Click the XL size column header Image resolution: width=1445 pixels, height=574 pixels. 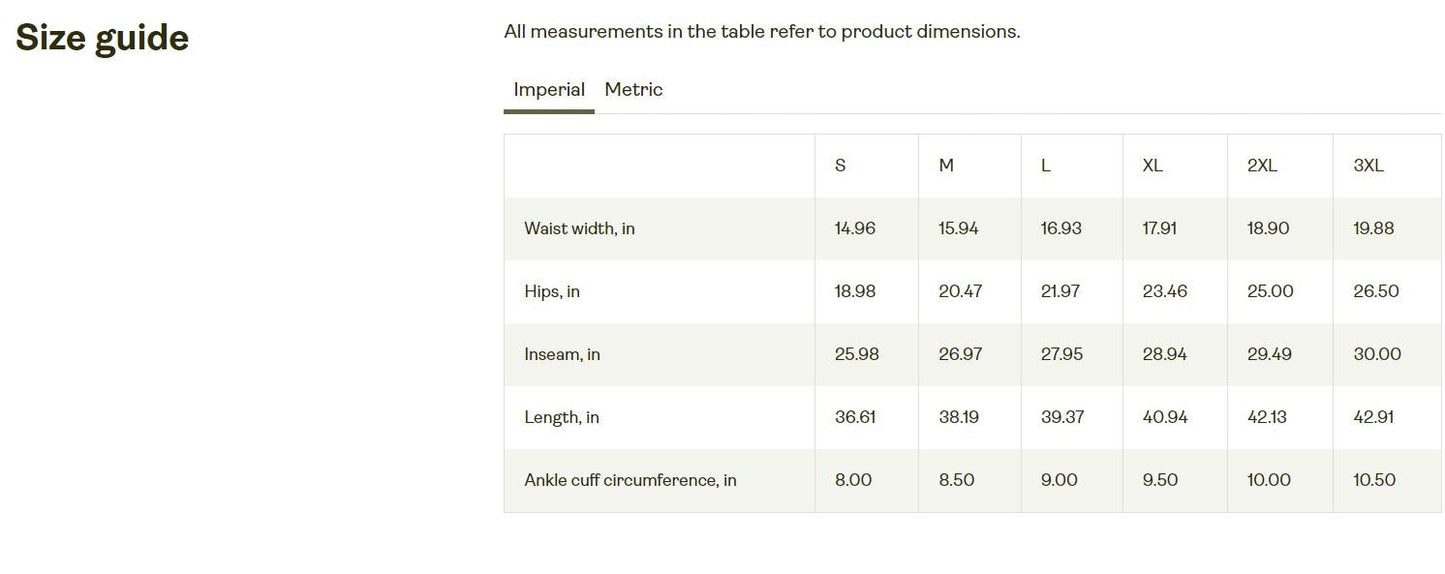click(1152, 166)
